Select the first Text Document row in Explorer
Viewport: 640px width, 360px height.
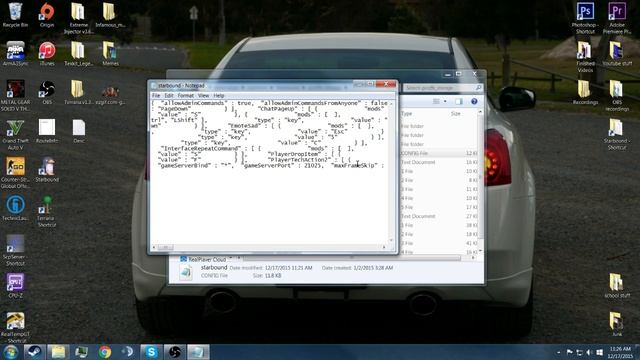click(x=438, y=162)
